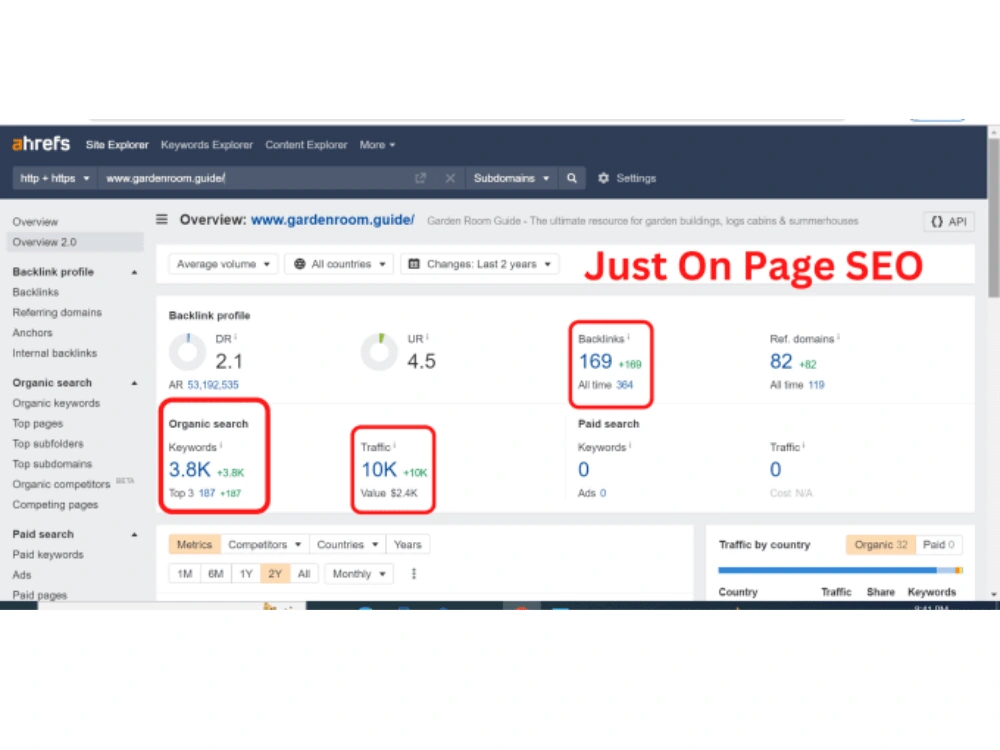
Task: Select All time range
Action: click(304, 574)
